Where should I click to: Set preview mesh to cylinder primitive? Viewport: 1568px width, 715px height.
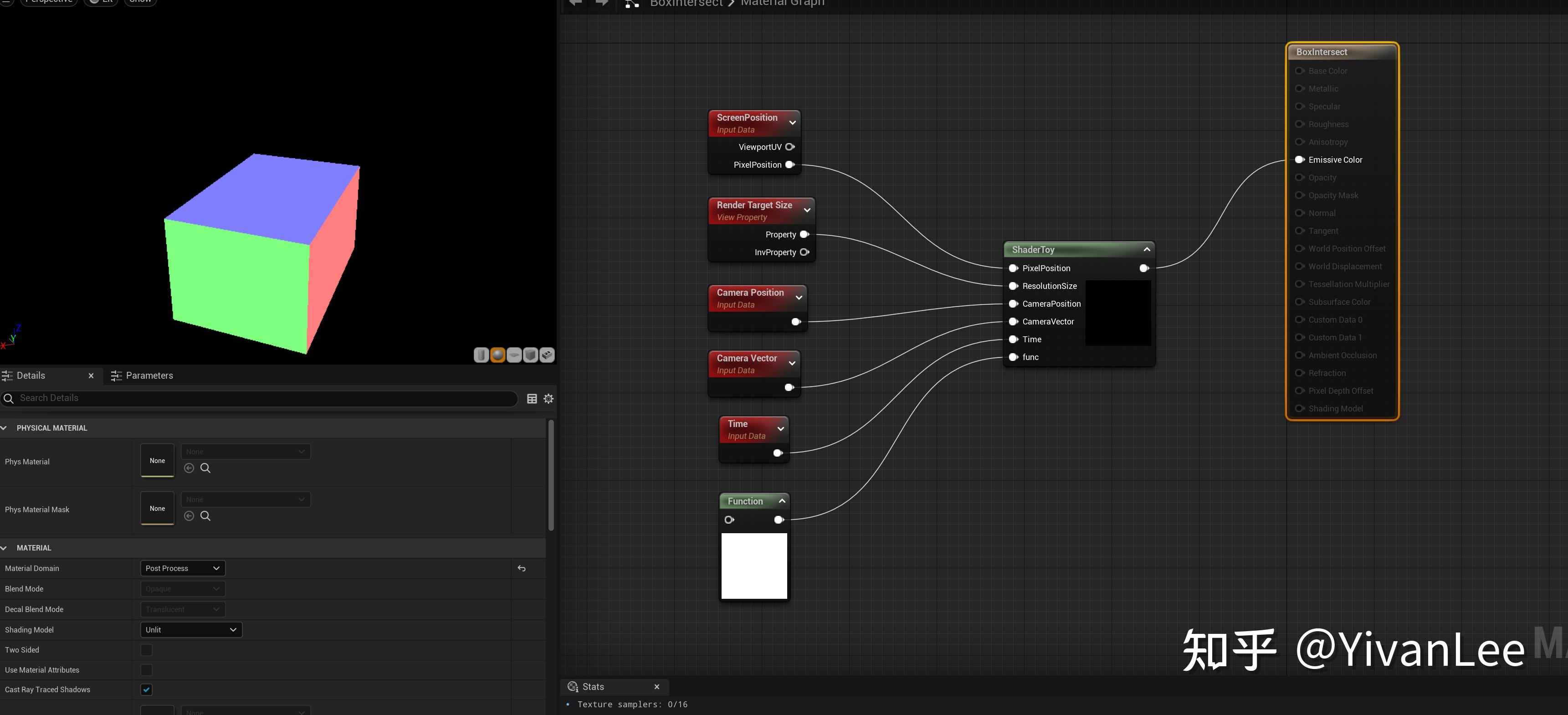481,355
